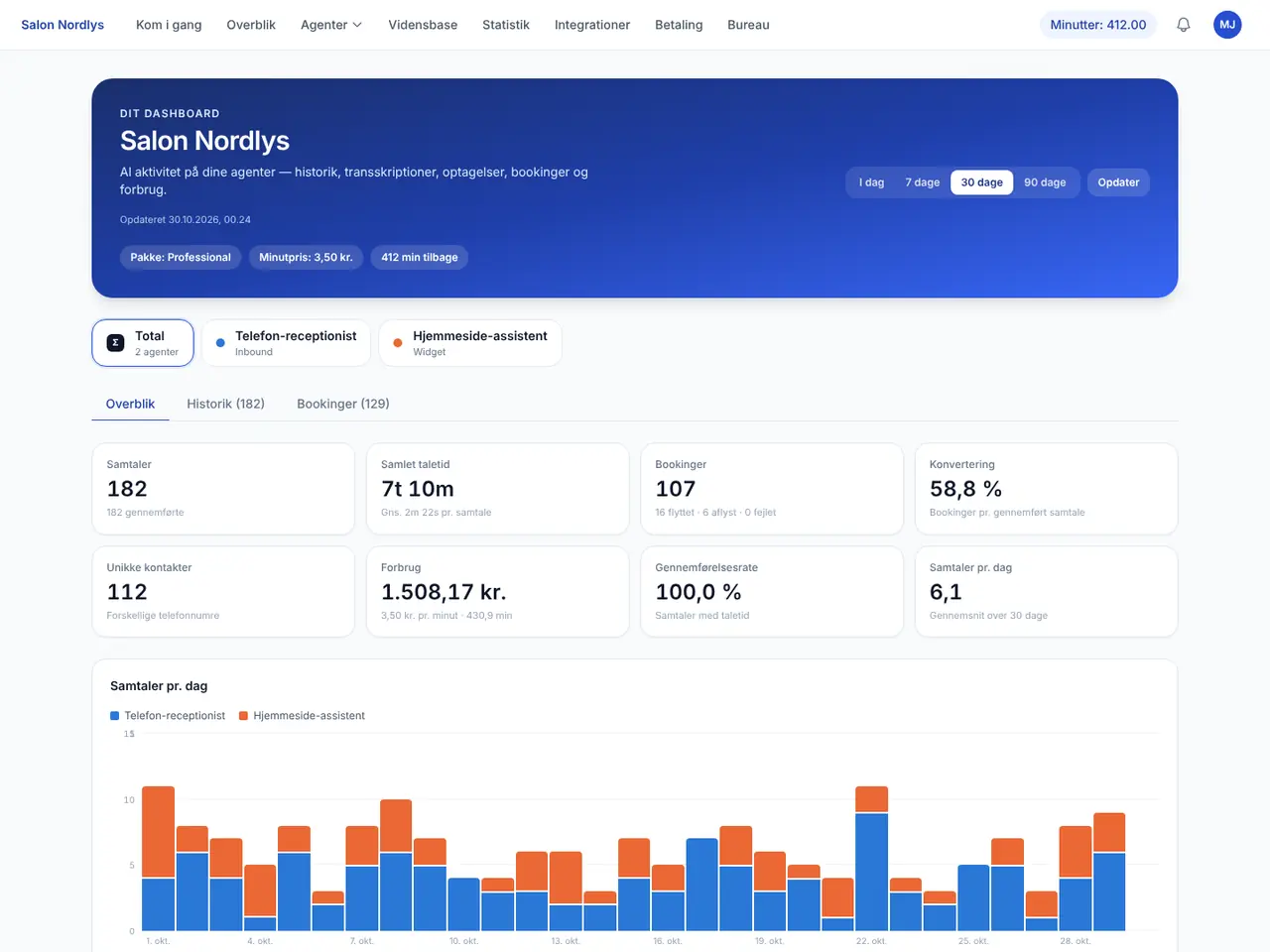Filter by Hjemmeside-assistent agent

[x=470, y=343]
